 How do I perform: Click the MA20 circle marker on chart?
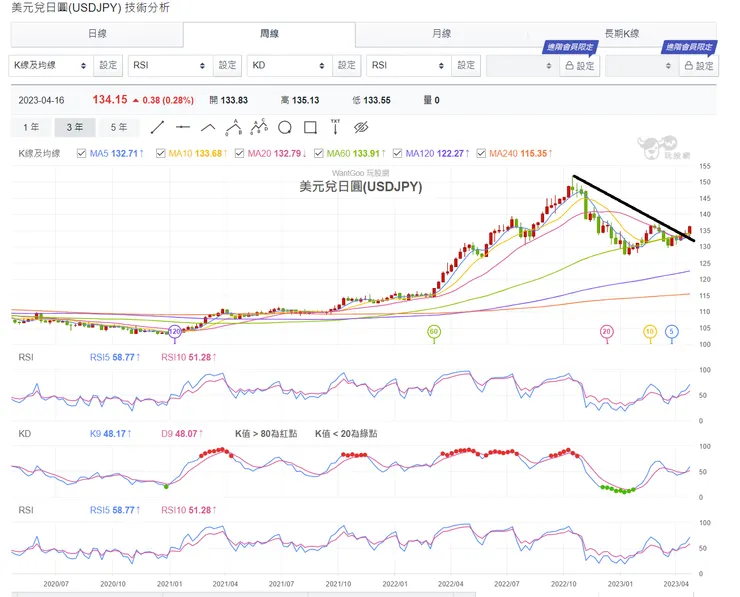[x=606, y=331]
